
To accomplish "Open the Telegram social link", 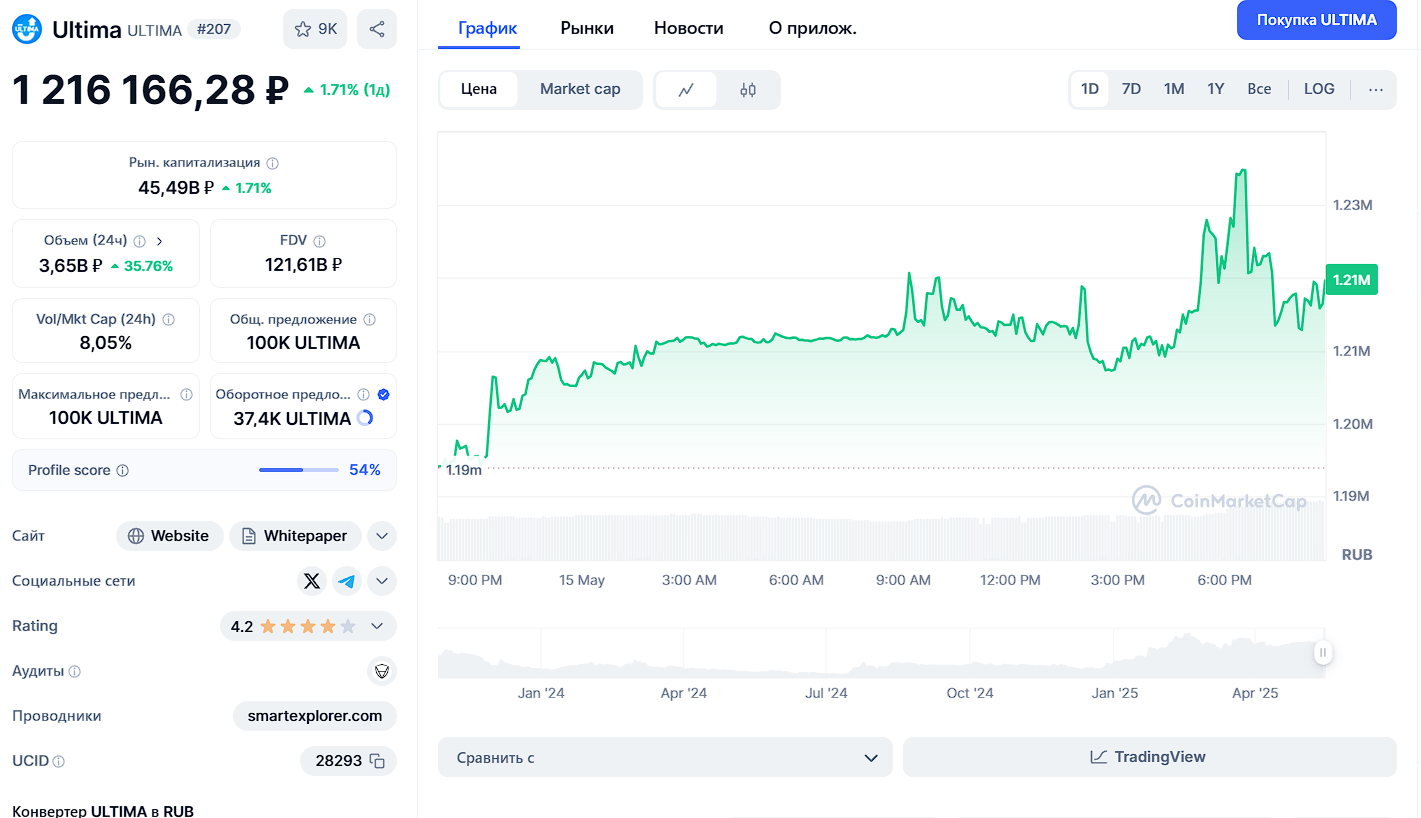I will tap(347, 581).
